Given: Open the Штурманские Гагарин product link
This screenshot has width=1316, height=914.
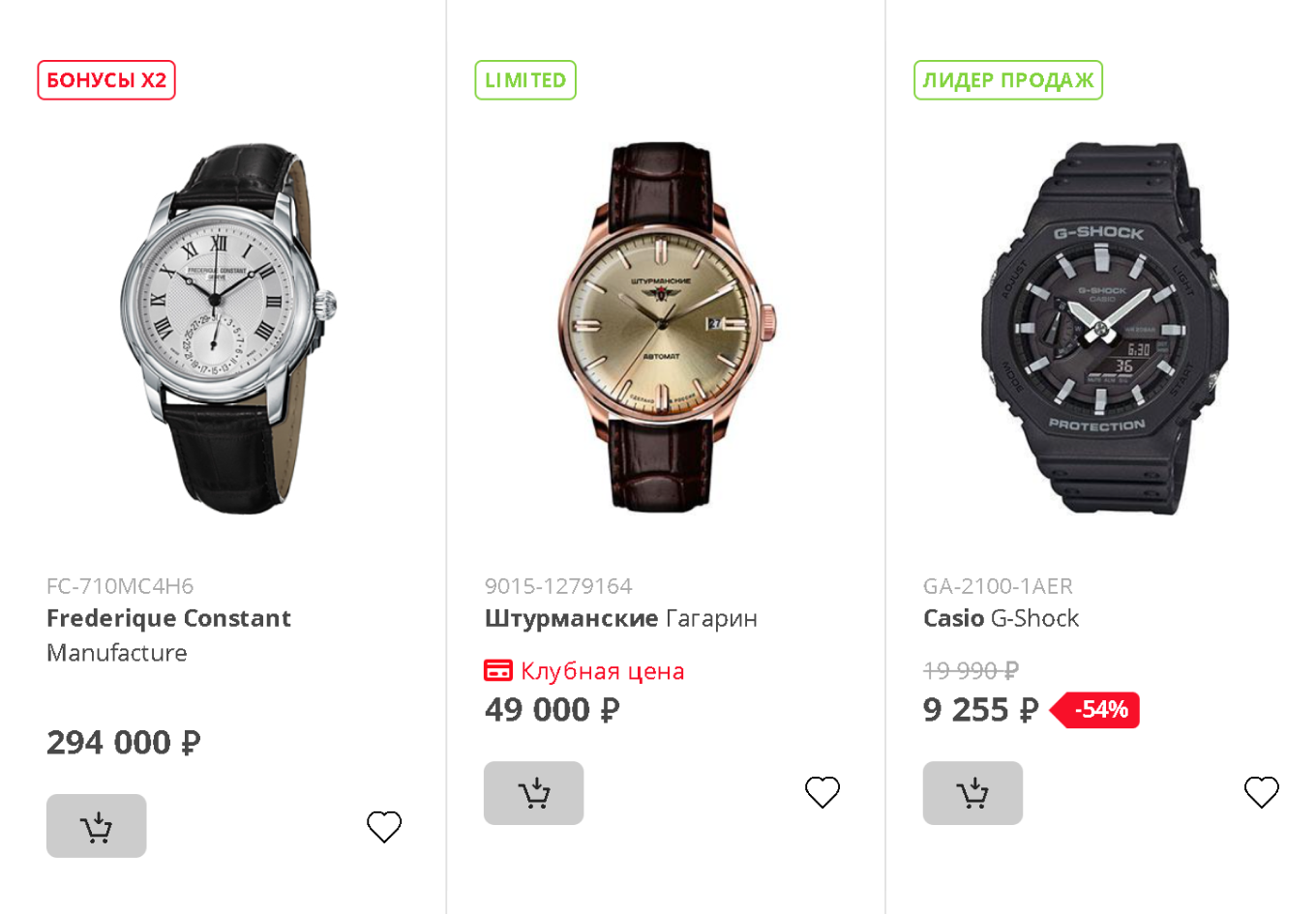Looking at the screenshot, I should pyautogui.click(x=620, y=619).
